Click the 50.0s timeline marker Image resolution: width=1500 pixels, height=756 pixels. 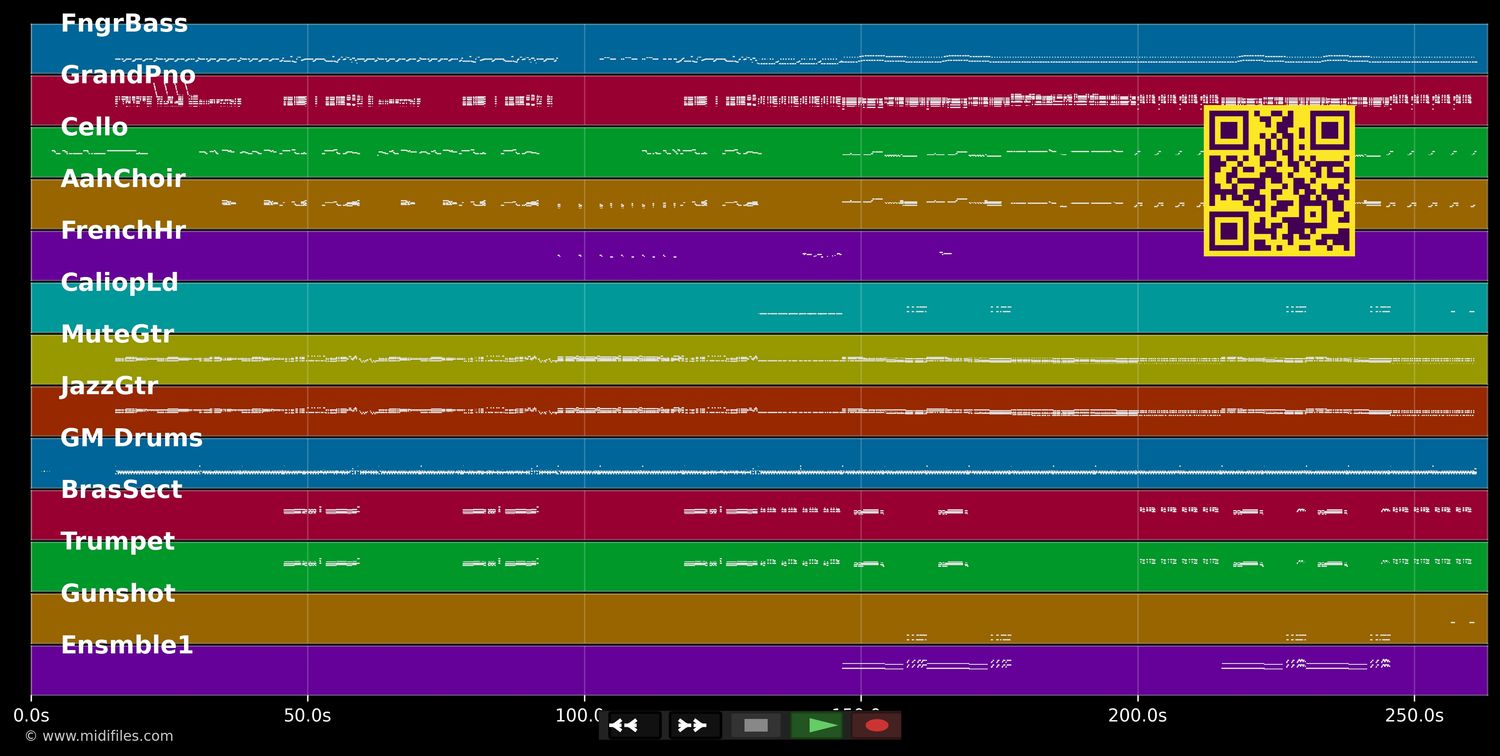(309, 715)
